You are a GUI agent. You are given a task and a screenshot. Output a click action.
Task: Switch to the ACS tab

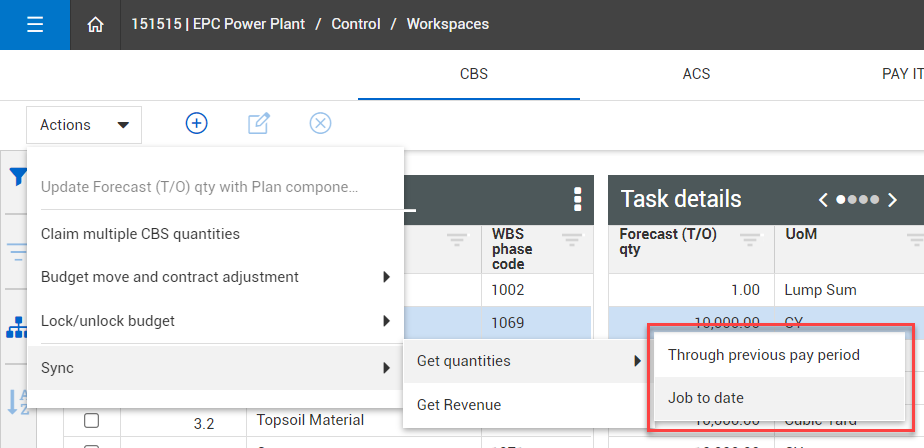[696, 74]
